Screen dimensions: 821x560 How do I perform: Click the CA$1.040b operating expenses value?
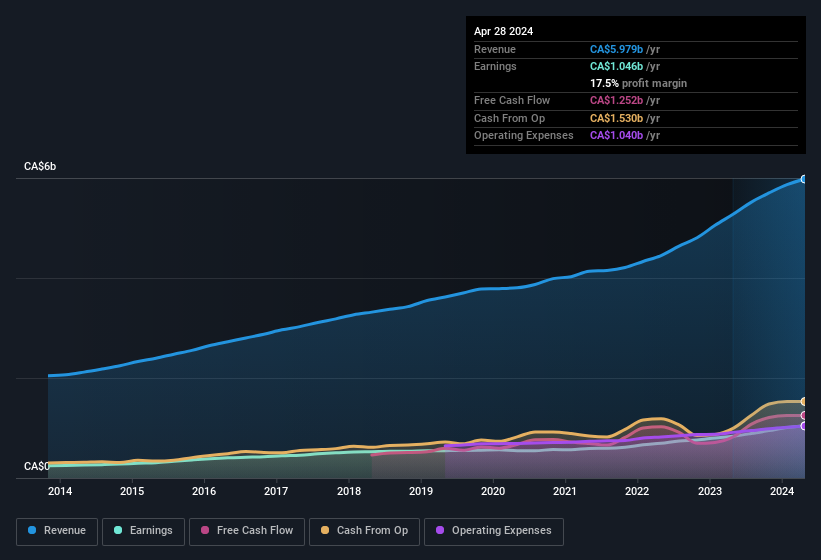pos(616,136)
